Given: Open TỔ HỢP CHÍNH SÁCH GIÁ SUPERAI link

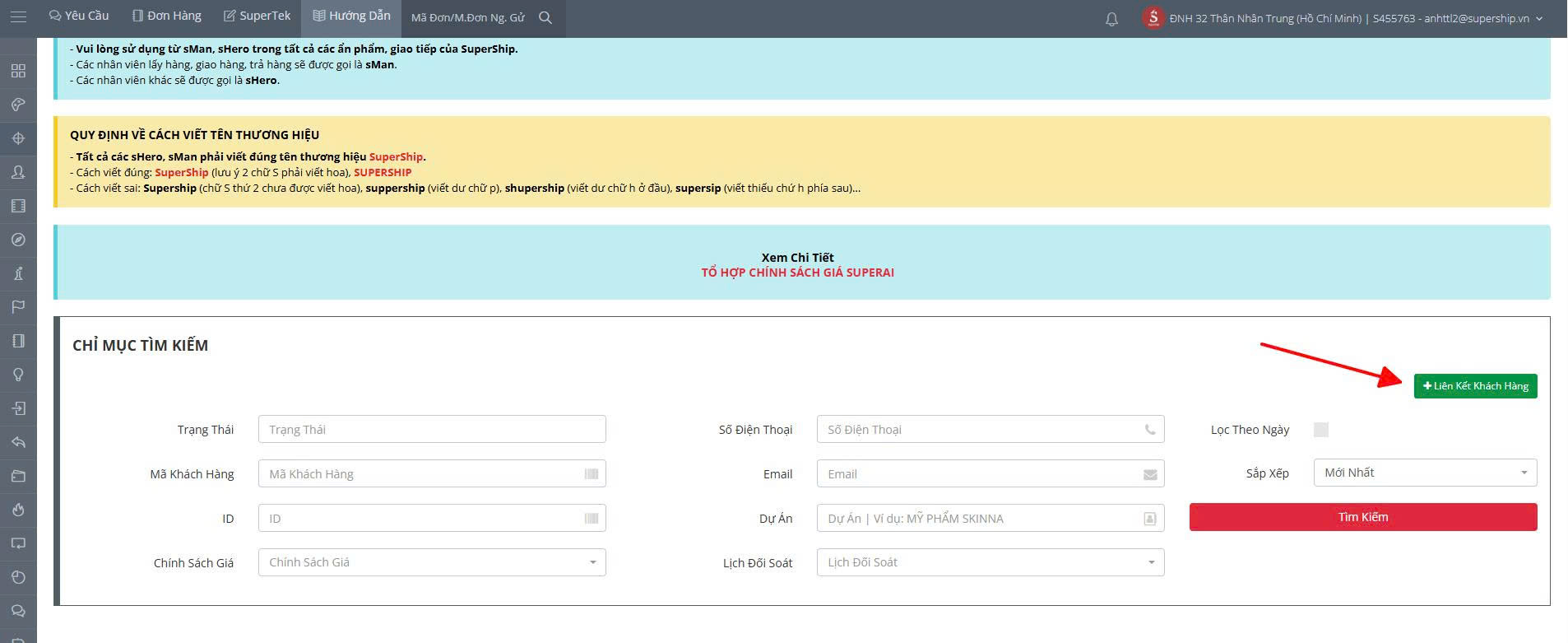Looking at the screenshot, I should (797, 273).
